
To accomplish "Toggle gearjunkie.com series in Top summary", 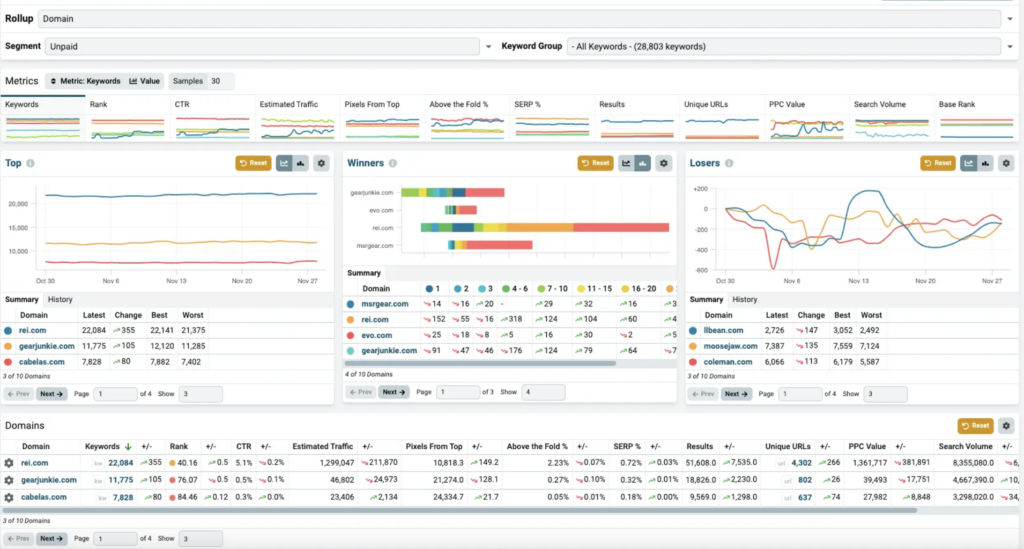I will point(8,346).
